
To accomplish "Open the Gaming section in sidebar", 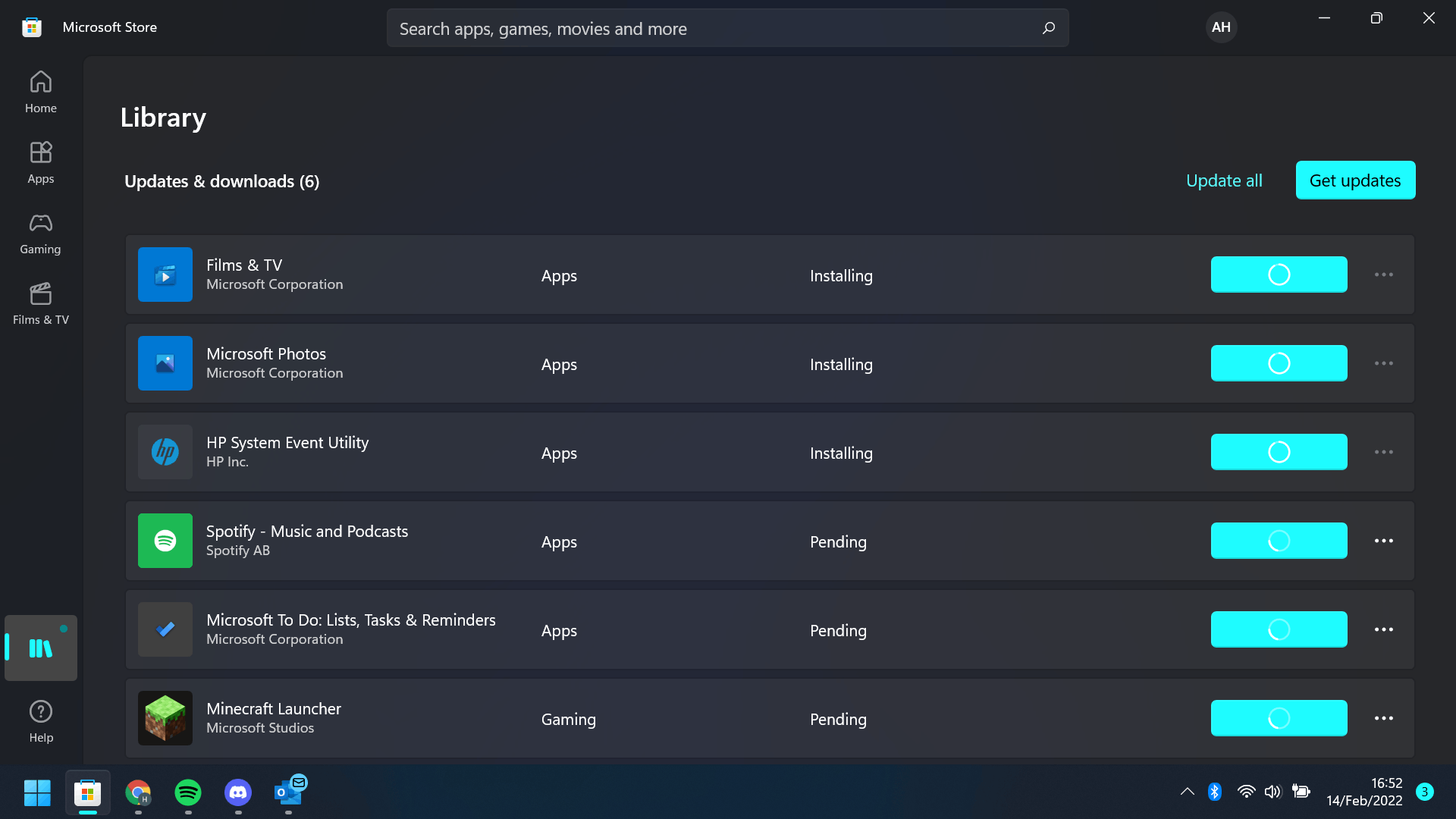I will pos(41,233).
